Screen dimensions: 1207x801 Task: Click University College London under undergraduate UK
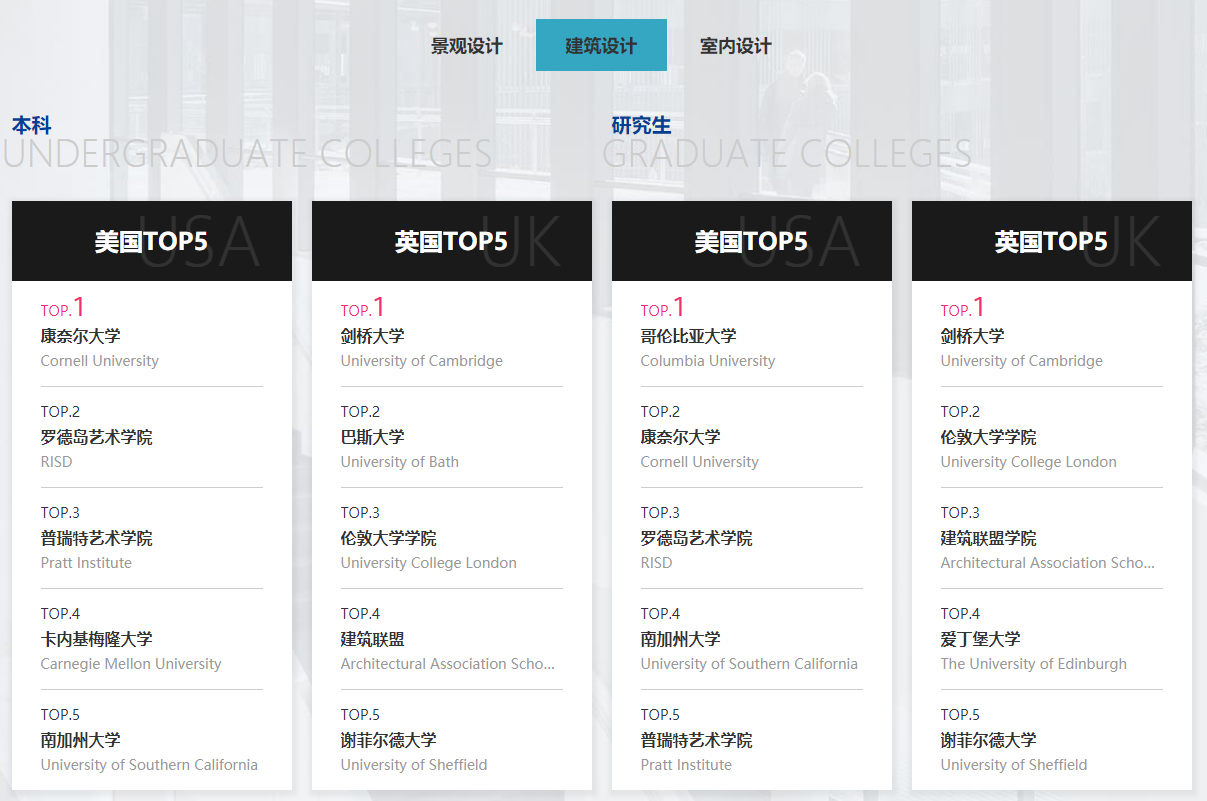429,563
